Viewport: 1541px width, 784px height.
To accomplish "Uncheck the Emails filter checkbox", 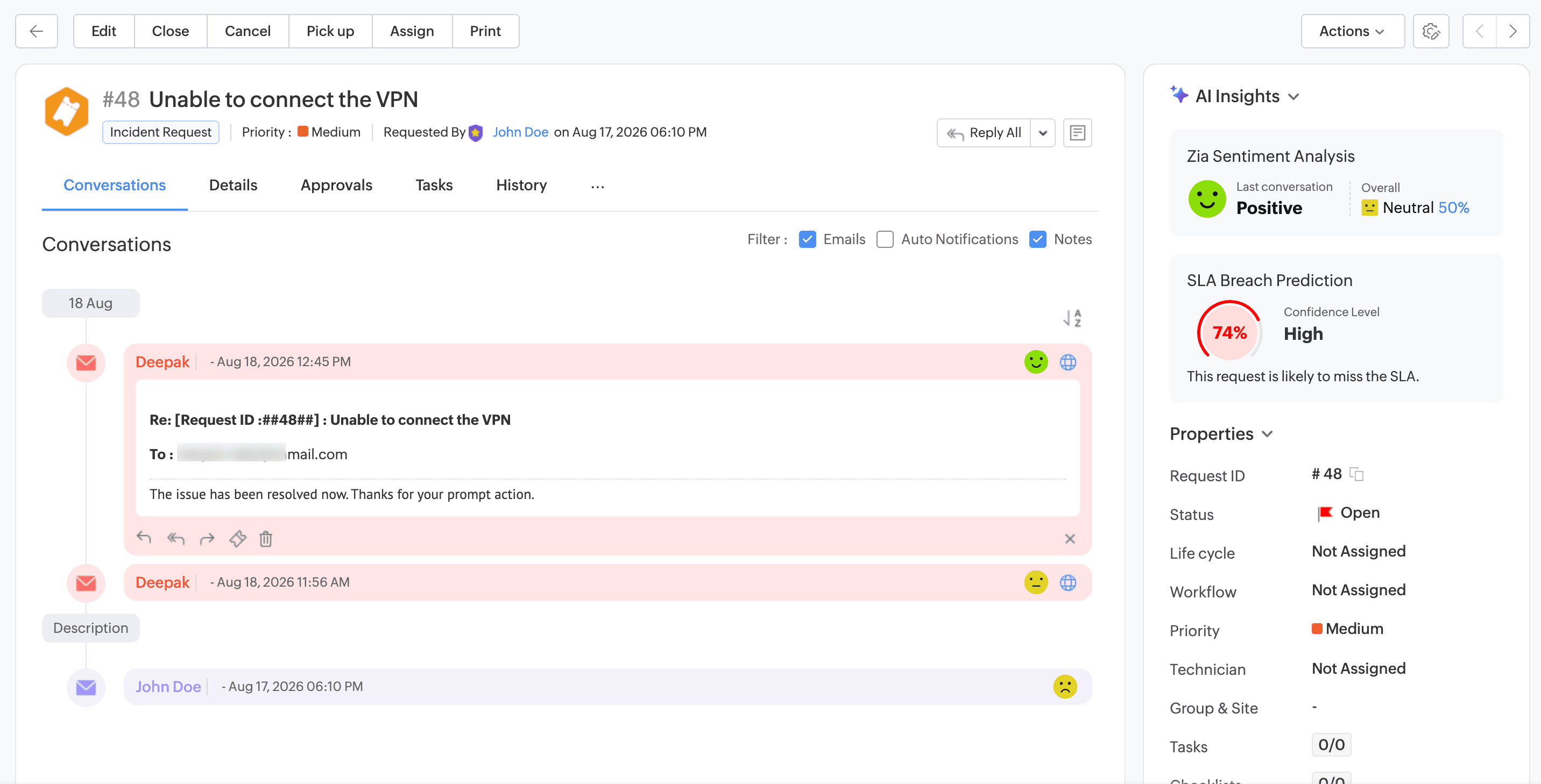I will (x=808, y=239).
